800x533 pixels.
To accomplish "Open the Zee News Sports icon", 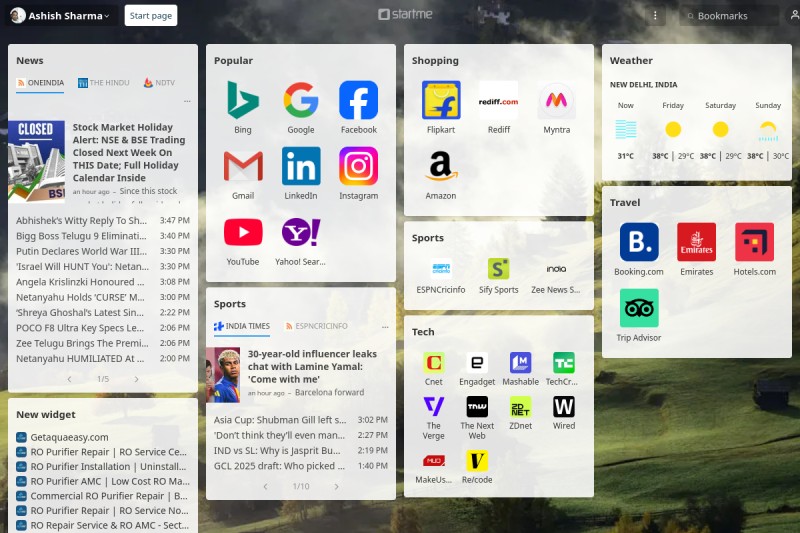I will pos(556,269).
